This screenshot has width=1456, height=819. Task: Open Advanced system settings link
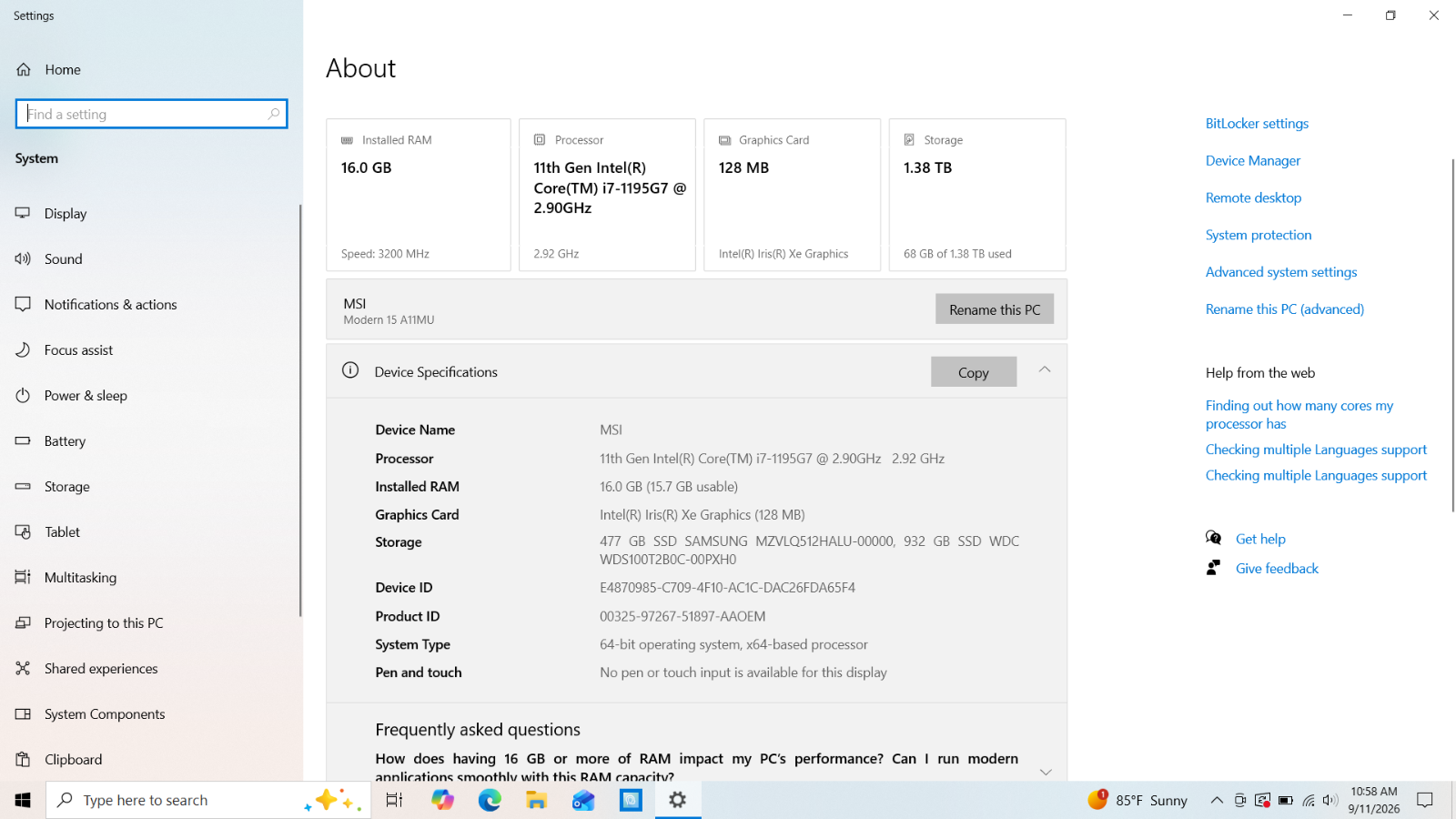1281,272
